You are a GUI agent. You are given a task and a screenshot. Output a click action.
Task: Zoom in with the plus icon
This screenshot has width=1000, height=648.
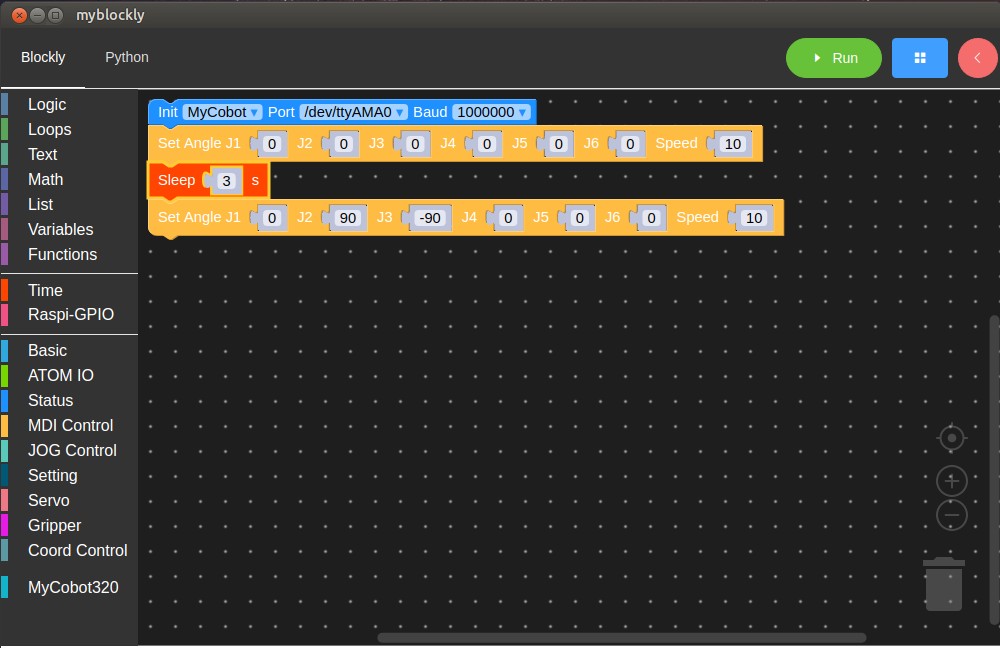point(952,481)
